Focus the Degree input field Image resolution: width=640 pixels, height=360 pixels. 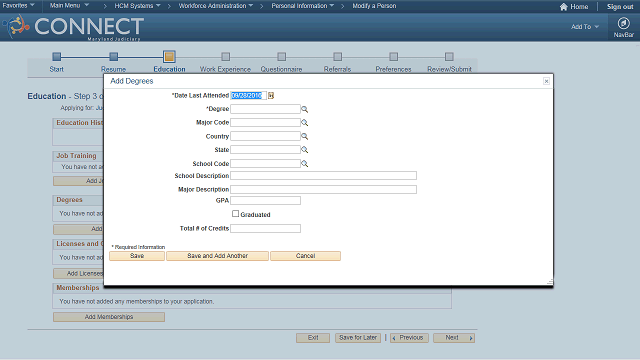pos(265,109)
